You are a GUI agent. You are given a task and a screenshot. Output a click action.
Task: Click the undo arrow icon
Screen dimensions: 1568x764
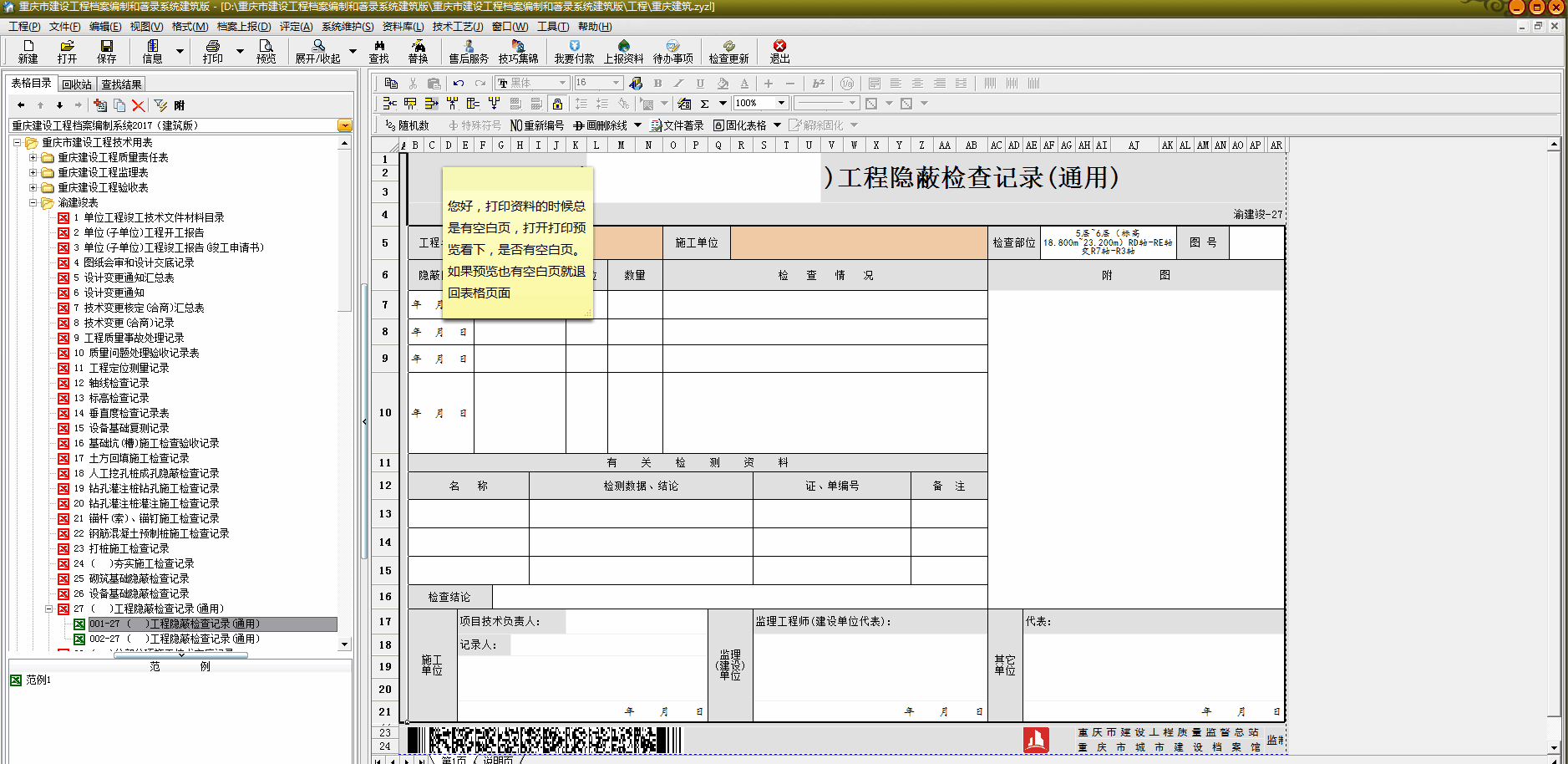(x=459, y=83)
